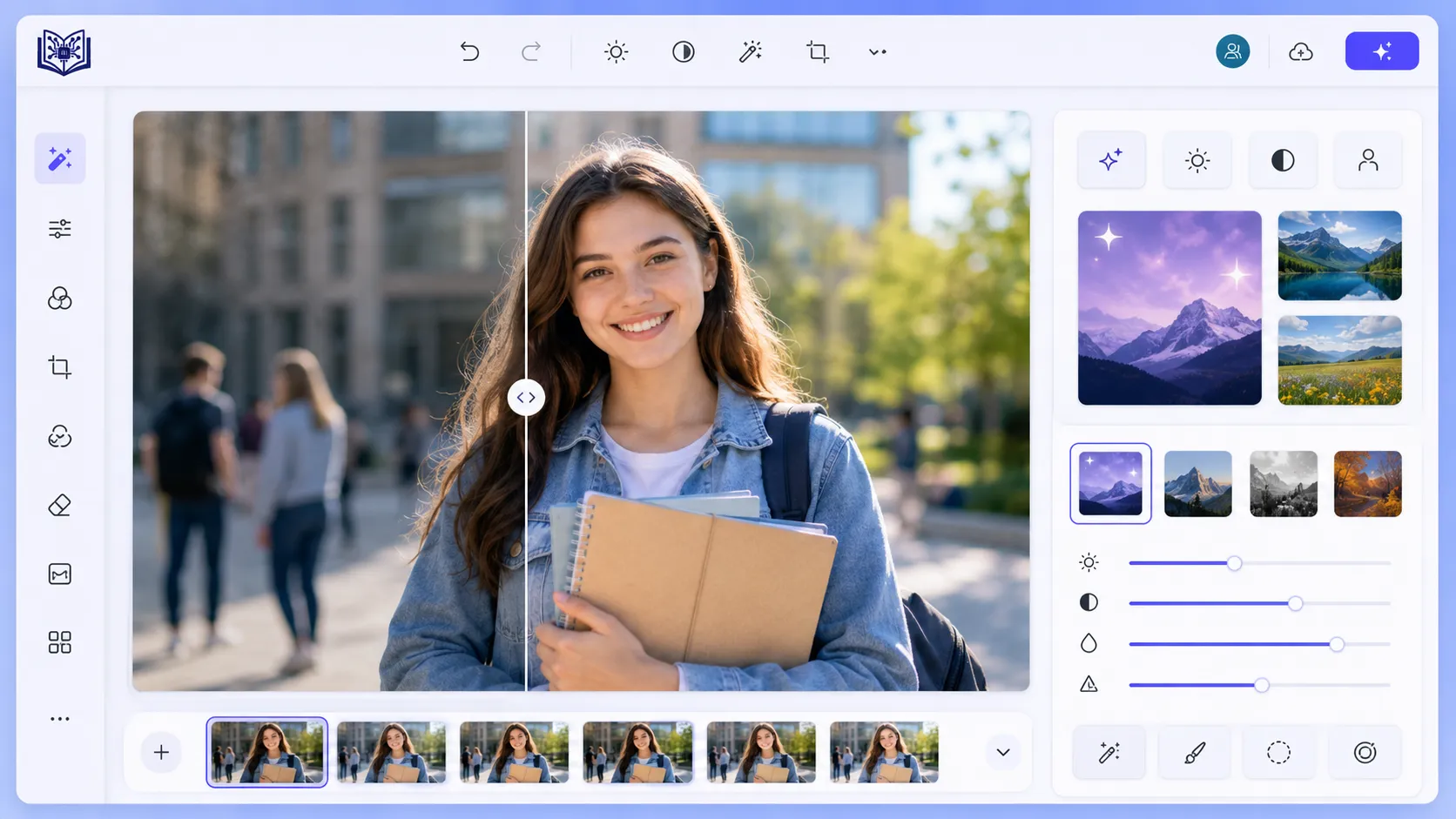Image resolution: width=1456 pixels, height=819 pixels.
Task: Click the before/after comparison handle
Action: pyautogui.click(x=526, y=398)
